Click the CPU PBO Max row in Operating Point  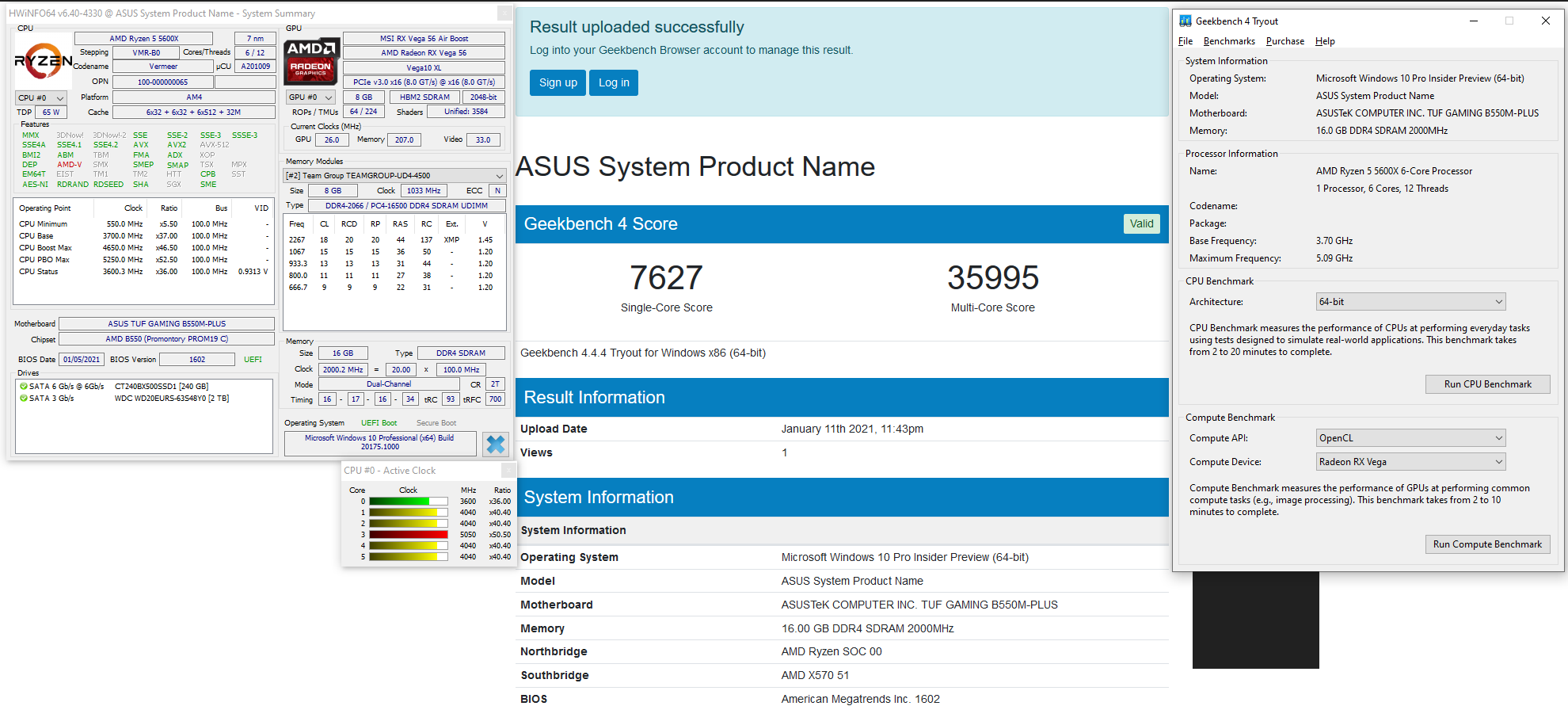point(143,260)
